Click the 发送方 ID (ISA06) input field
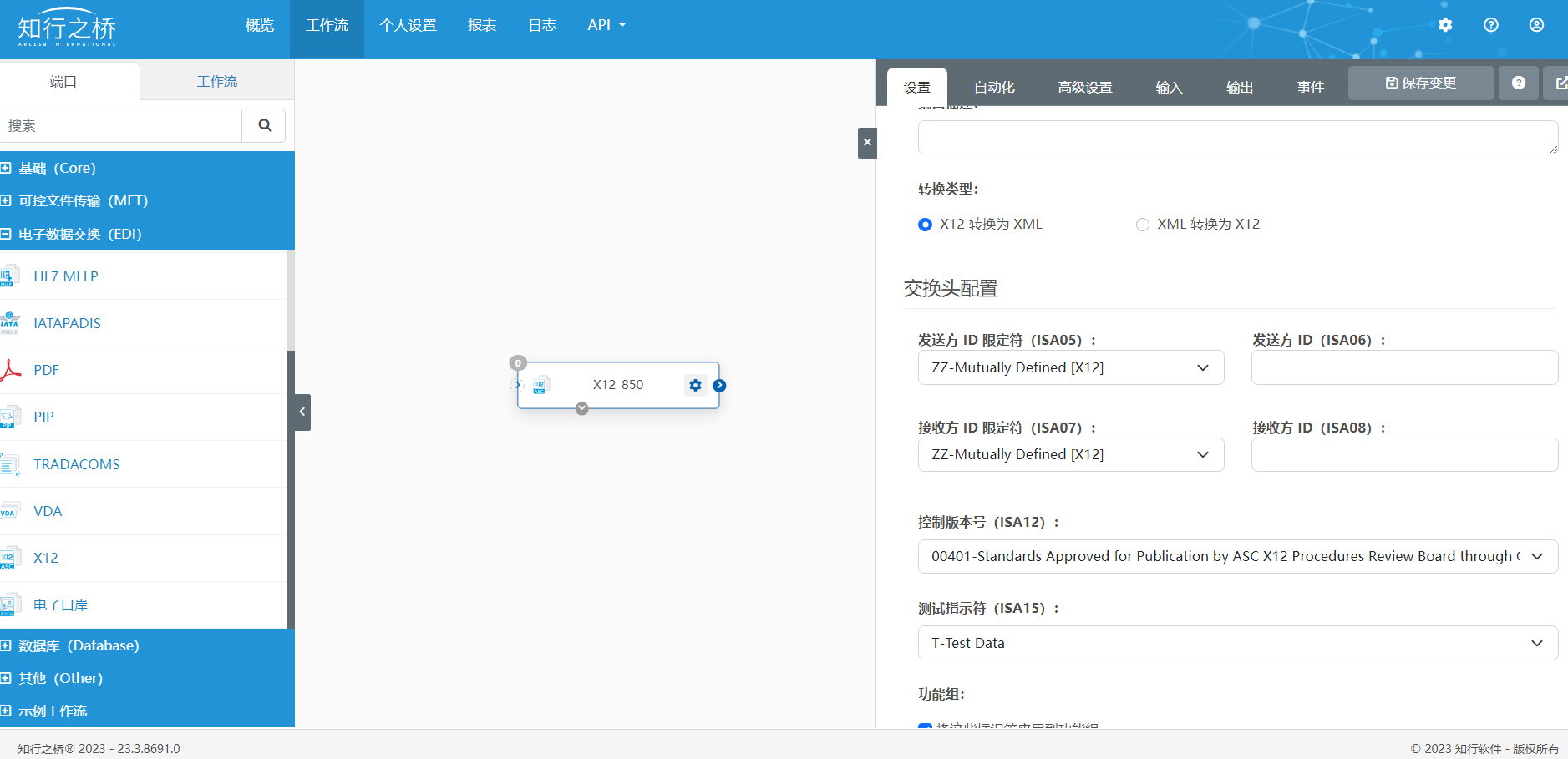 pos(1403,367)
